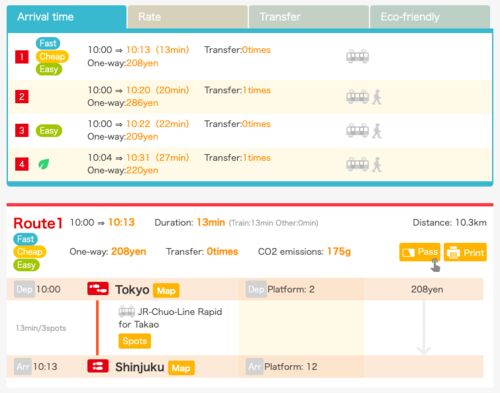Click the Easy tag in route 1 row
This screenshot has height=393, width=500.
(49, 69)
